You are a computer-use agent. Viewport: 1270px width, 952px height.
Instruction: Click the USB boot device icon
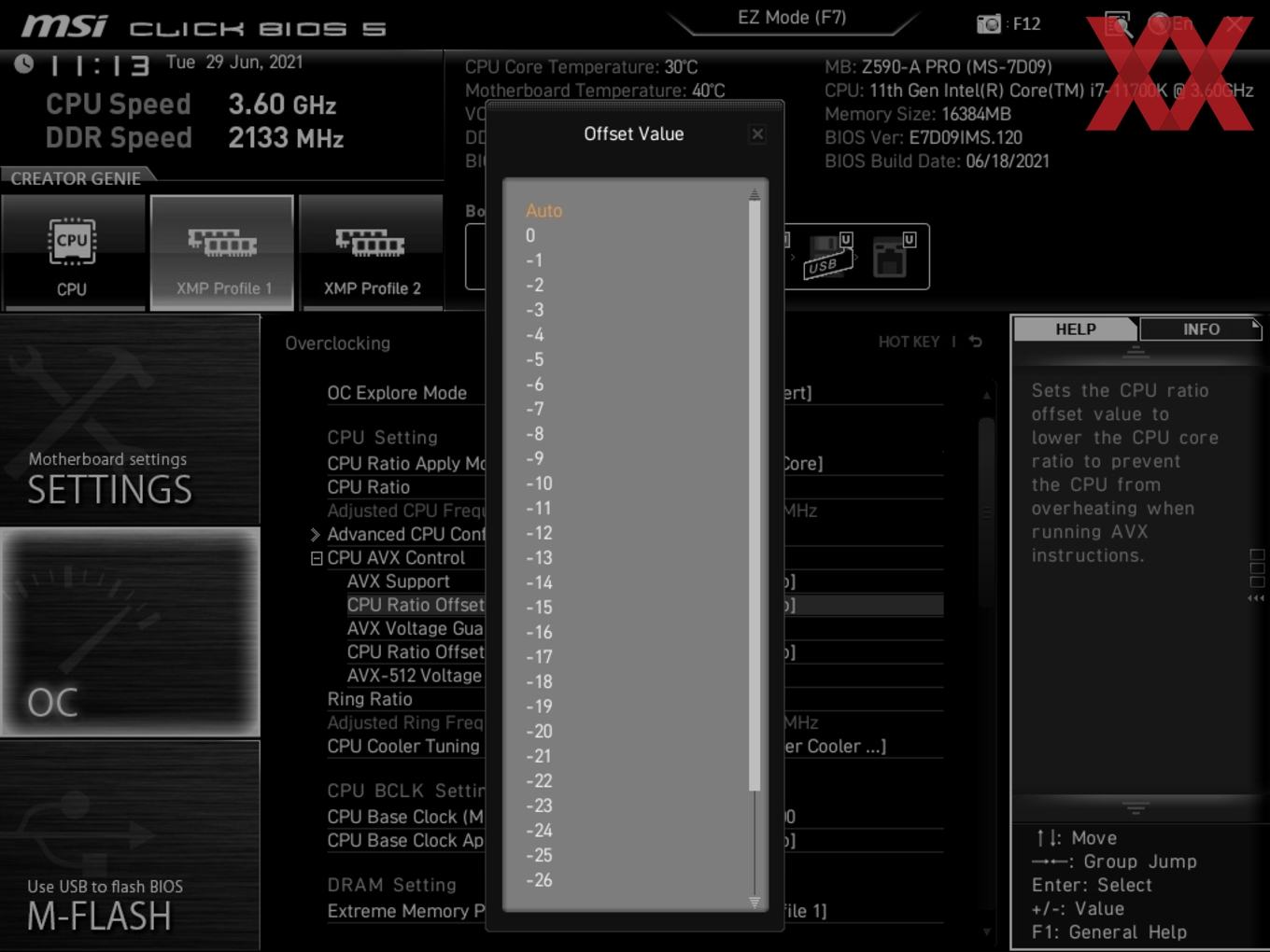828,257
